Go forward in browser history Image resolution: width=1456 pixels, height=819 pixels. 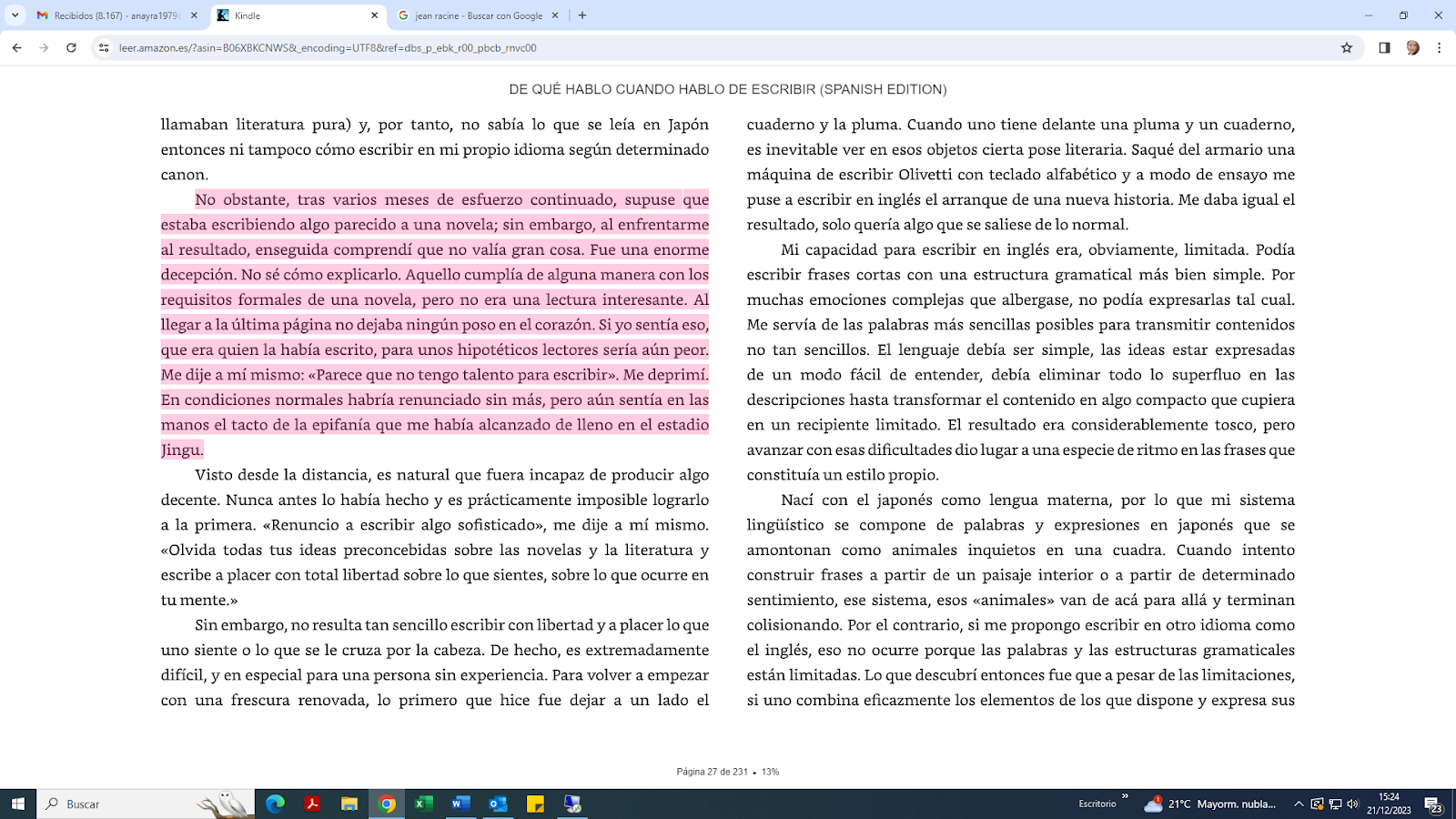pos(44,47)
